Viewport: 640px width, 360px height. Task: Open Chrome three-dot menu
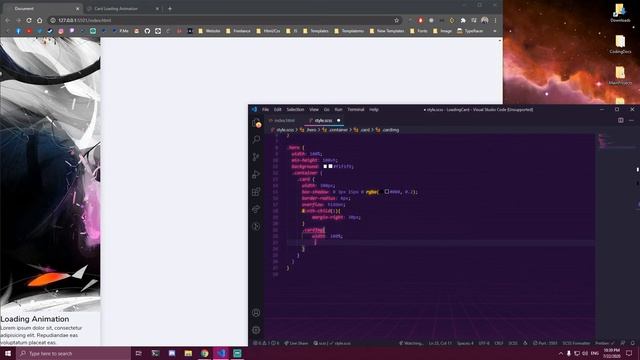[x=495, y=20]
